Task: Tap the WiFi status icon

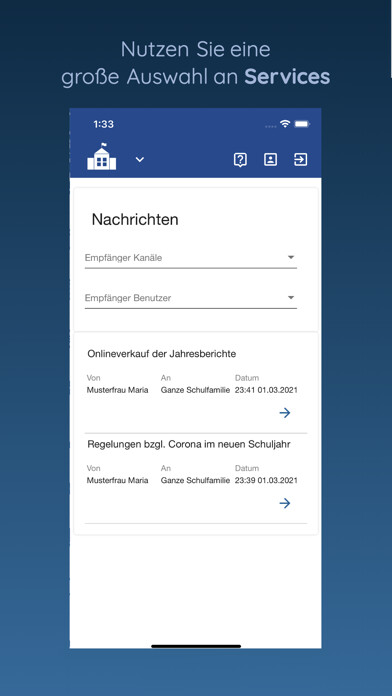Action: (285, 124)
